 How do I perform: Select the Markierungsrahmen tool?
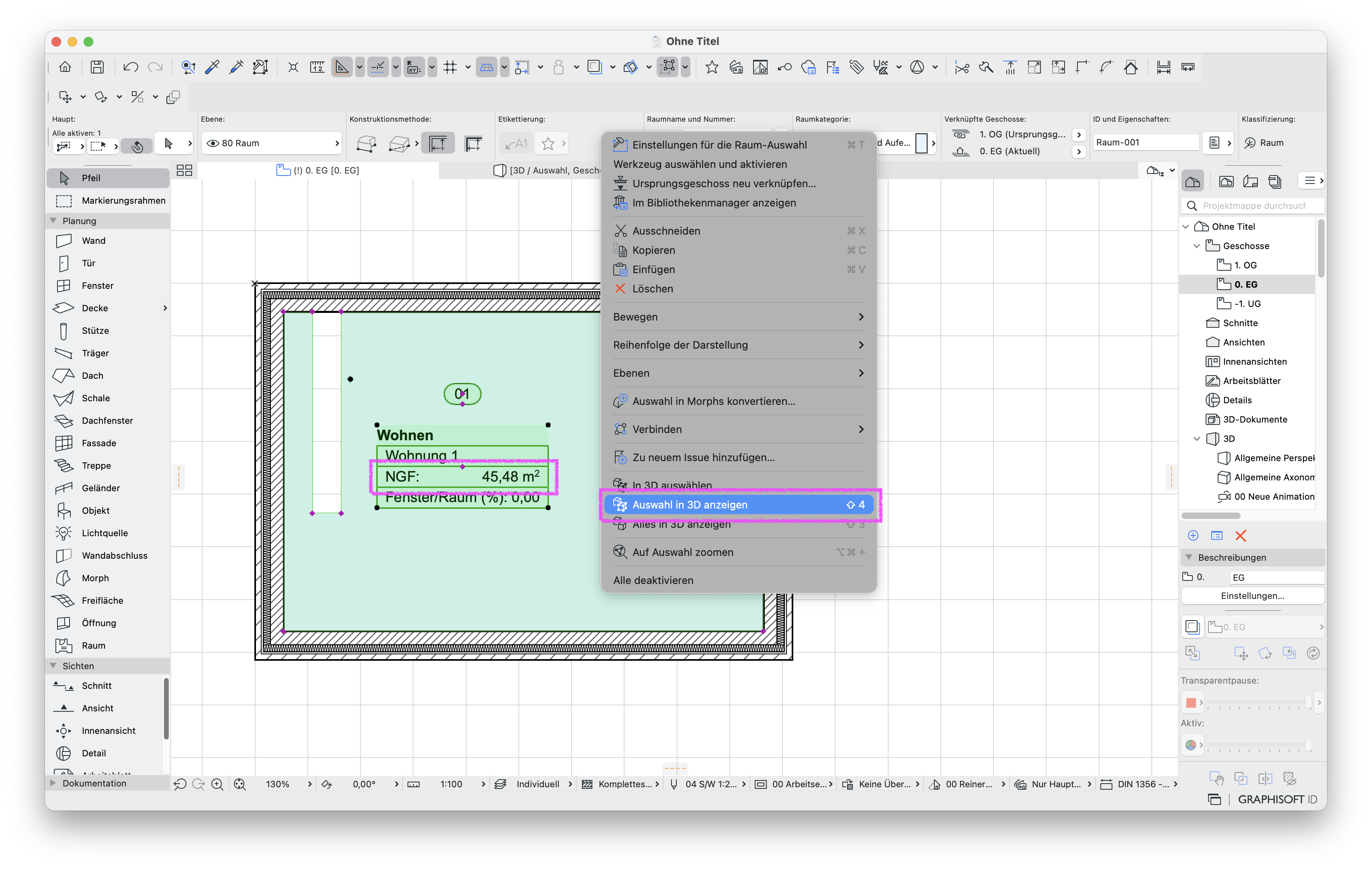[108, 200]
